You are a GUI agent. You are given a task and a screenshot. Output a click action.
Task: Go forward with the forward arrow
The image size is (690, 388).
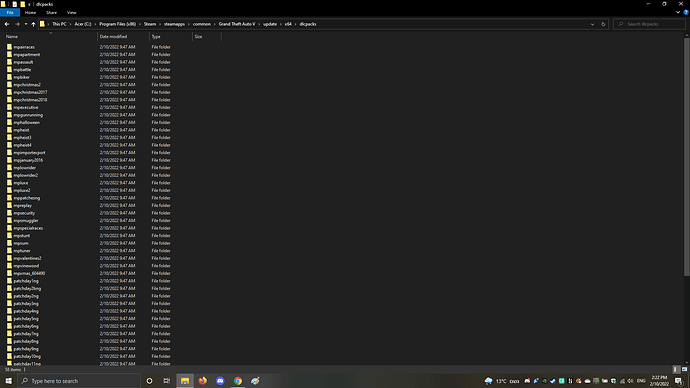(17, 24)
